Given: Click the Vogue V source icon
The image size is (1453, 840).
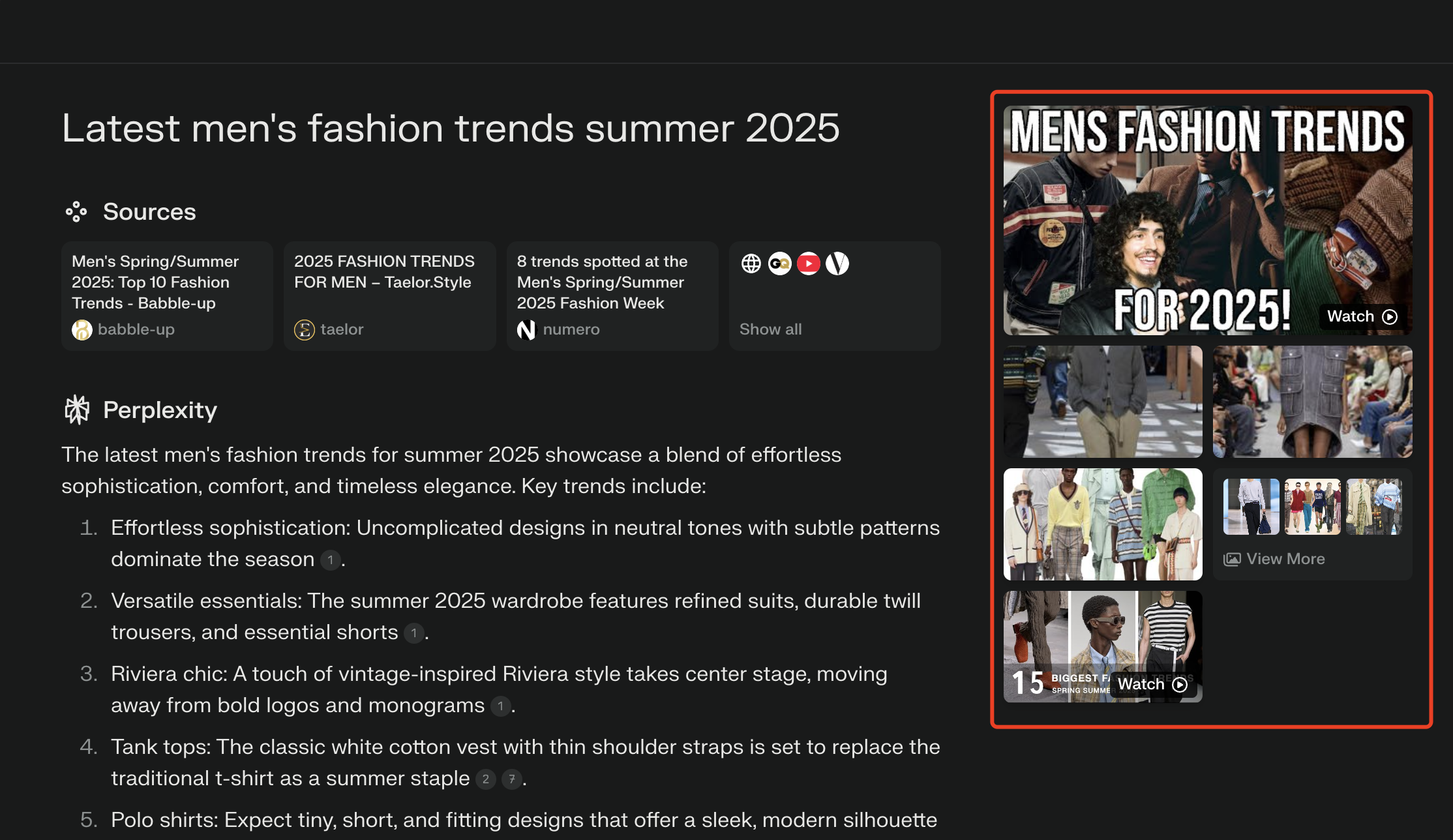Looking at the screenshot, I should 837,263.
